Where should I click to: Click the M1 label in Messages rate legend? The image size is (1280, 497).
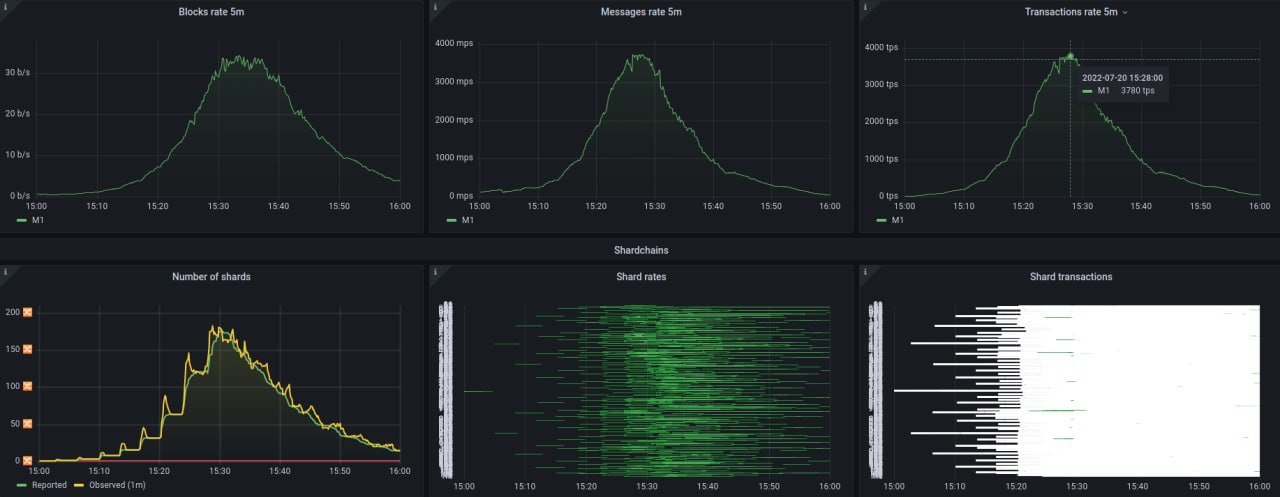(x=468, y=220)
